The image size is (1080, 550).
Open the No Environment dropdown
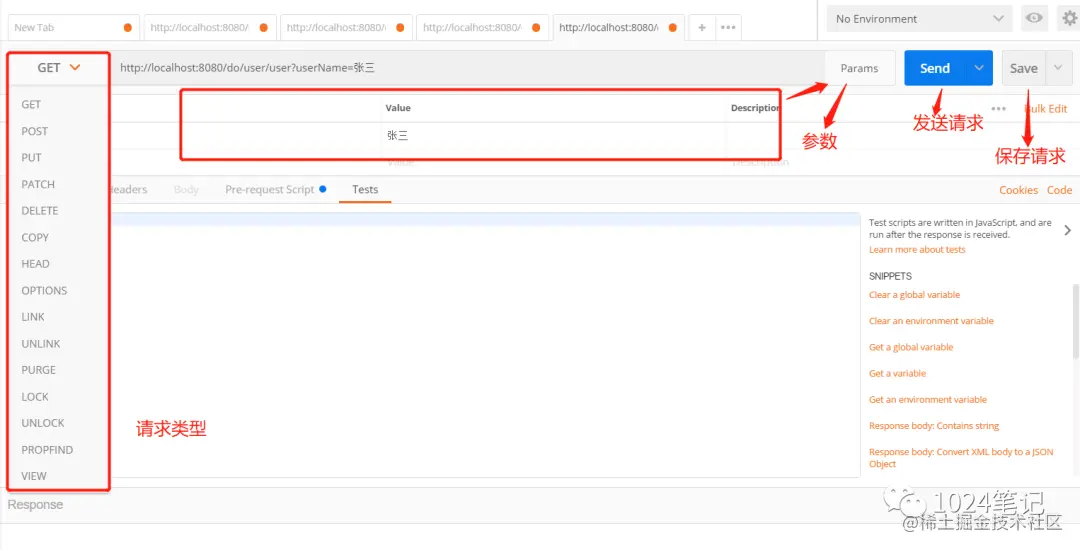coord(920,19)
